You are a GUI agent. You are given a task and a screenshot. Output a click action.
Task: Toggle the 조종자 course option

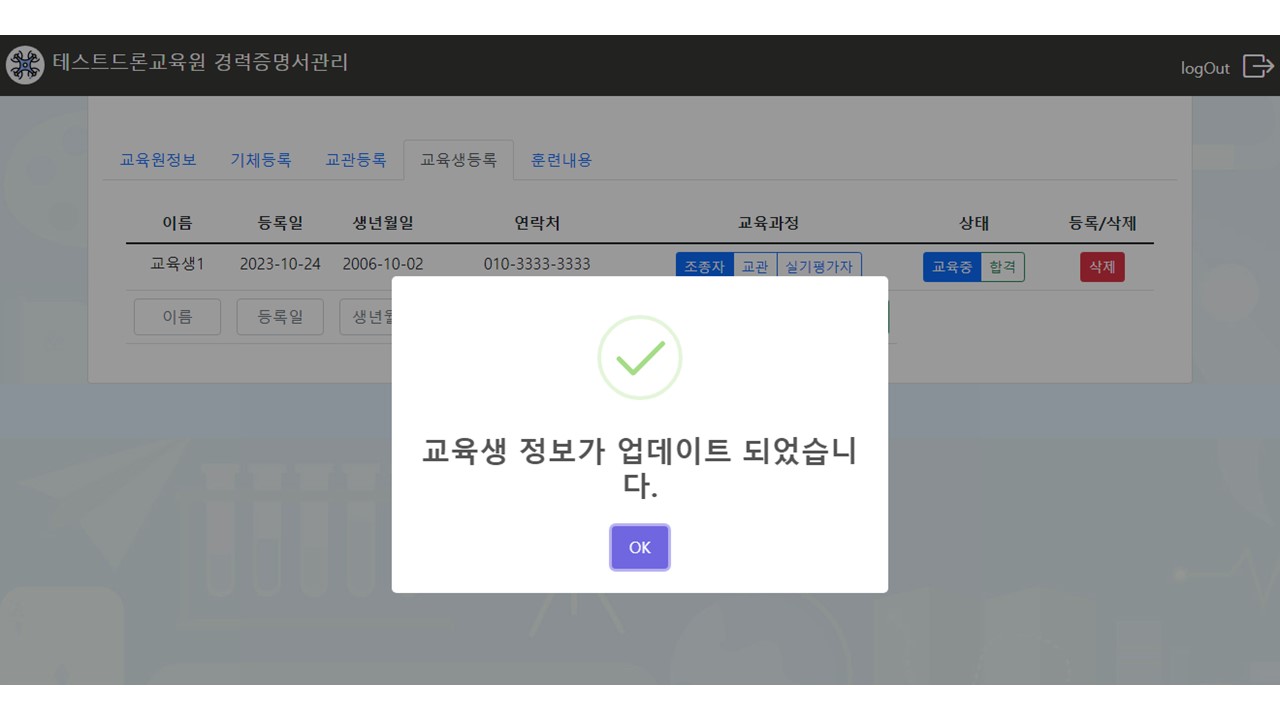(x=705, y=267)
